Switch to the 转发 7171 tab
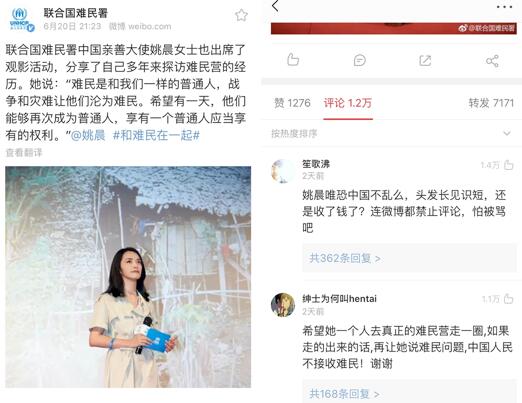 [491, 103]
